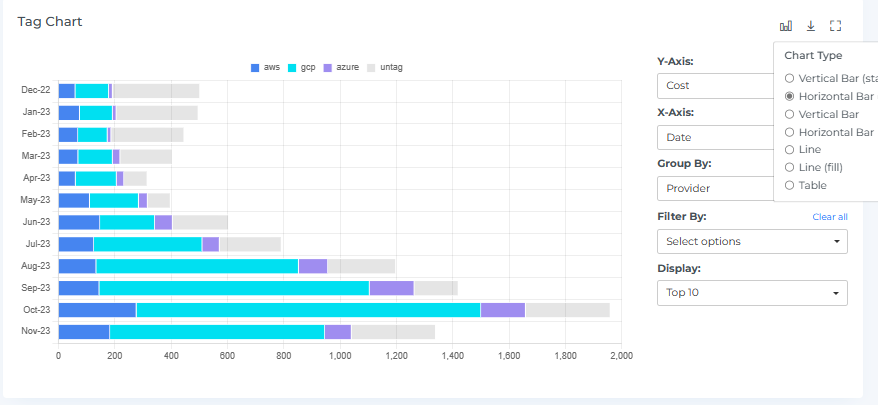Image resolution: width=878 pixels, height=405 pixels.
Task: Open the X-Axis Date dropdown
Action: pos(714,137)
